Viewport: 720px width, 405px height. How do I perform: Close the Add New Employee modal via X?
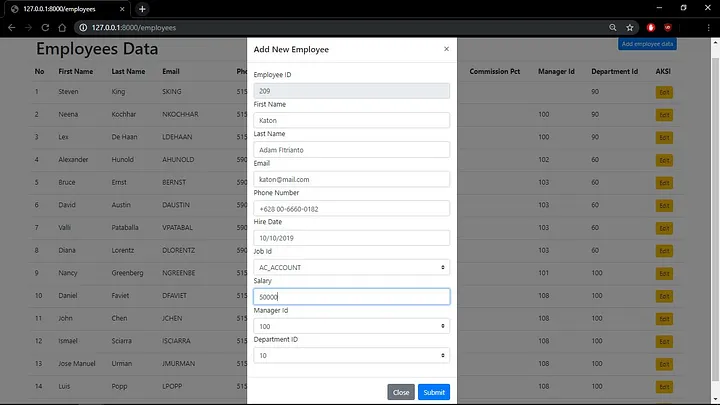(x=446, y=49)
